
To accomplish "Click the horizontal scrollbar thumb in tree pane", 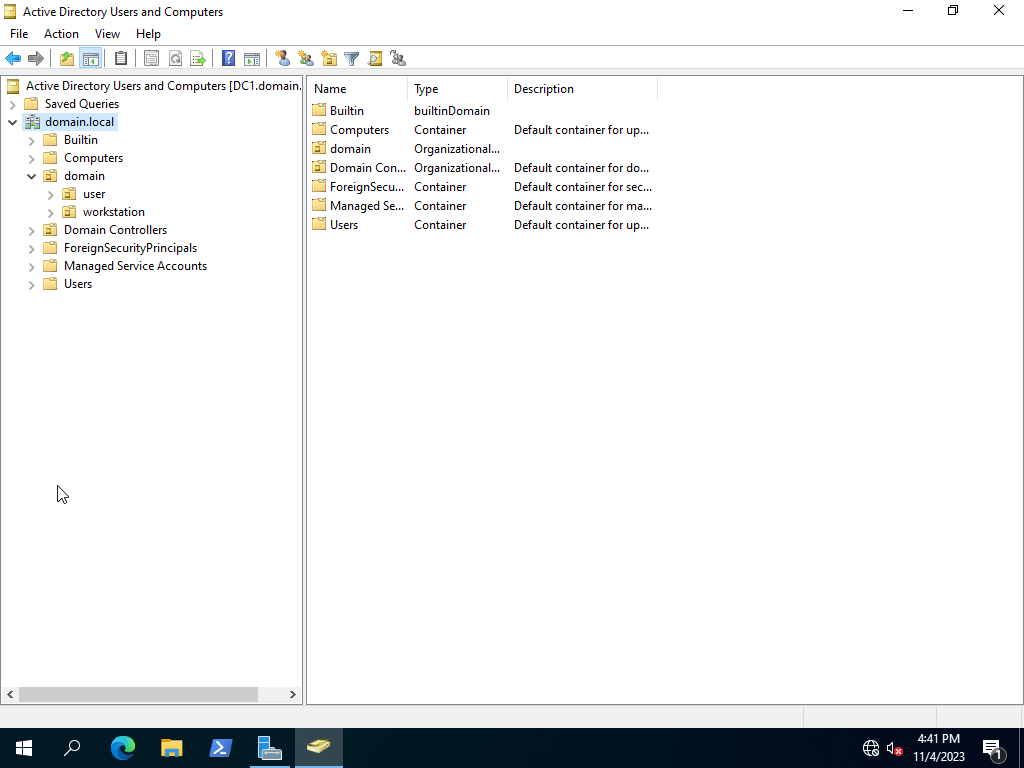I will click(138, 695).
